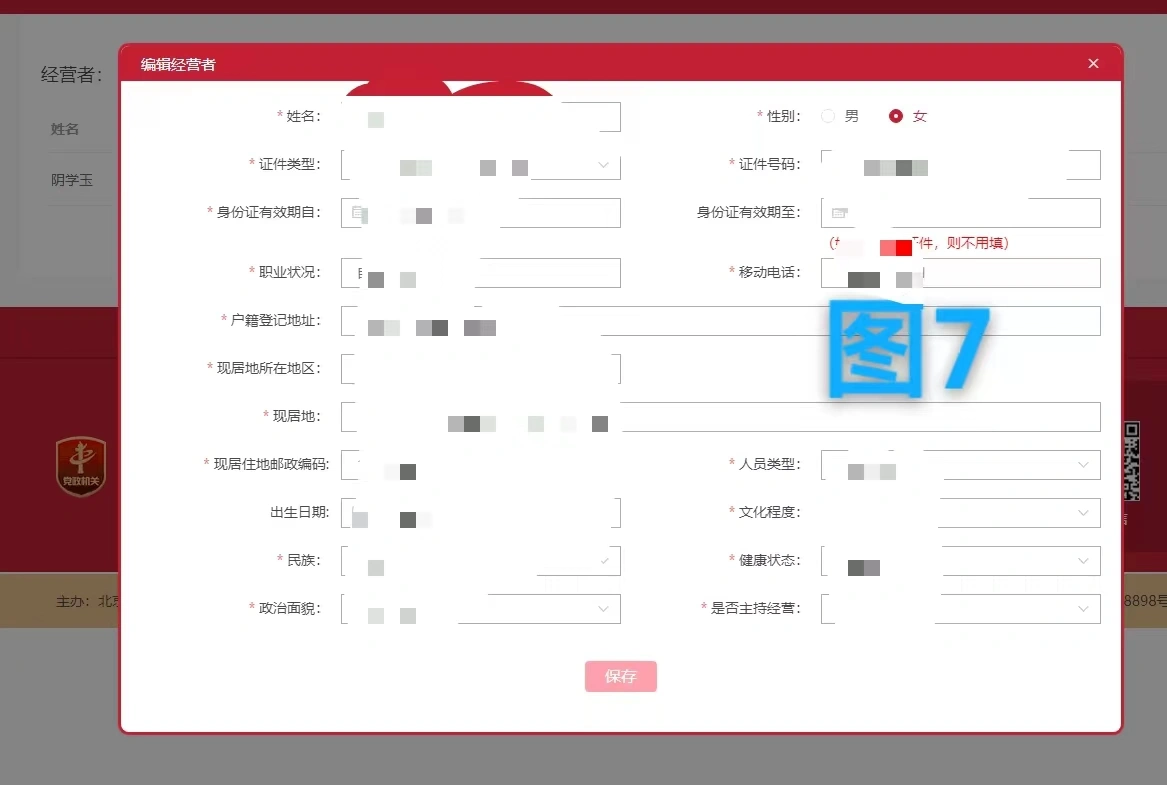Open the 证件类型 dropdown
The height and width of the screenshot is (785, 1167).
[x=602, y=164]
